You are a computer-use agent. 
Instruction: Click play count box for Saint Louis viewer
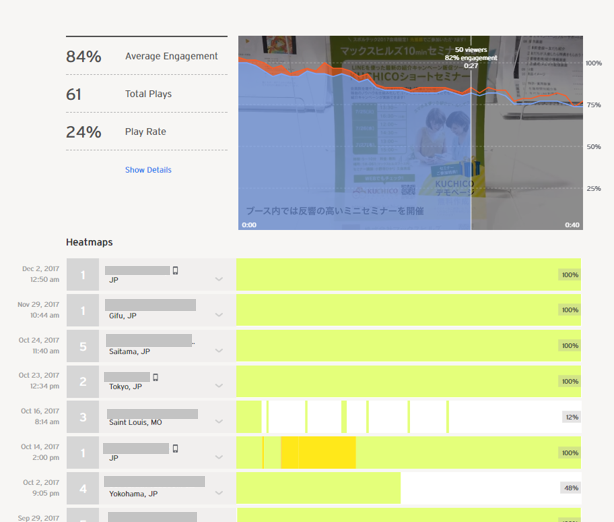(82, 417)
